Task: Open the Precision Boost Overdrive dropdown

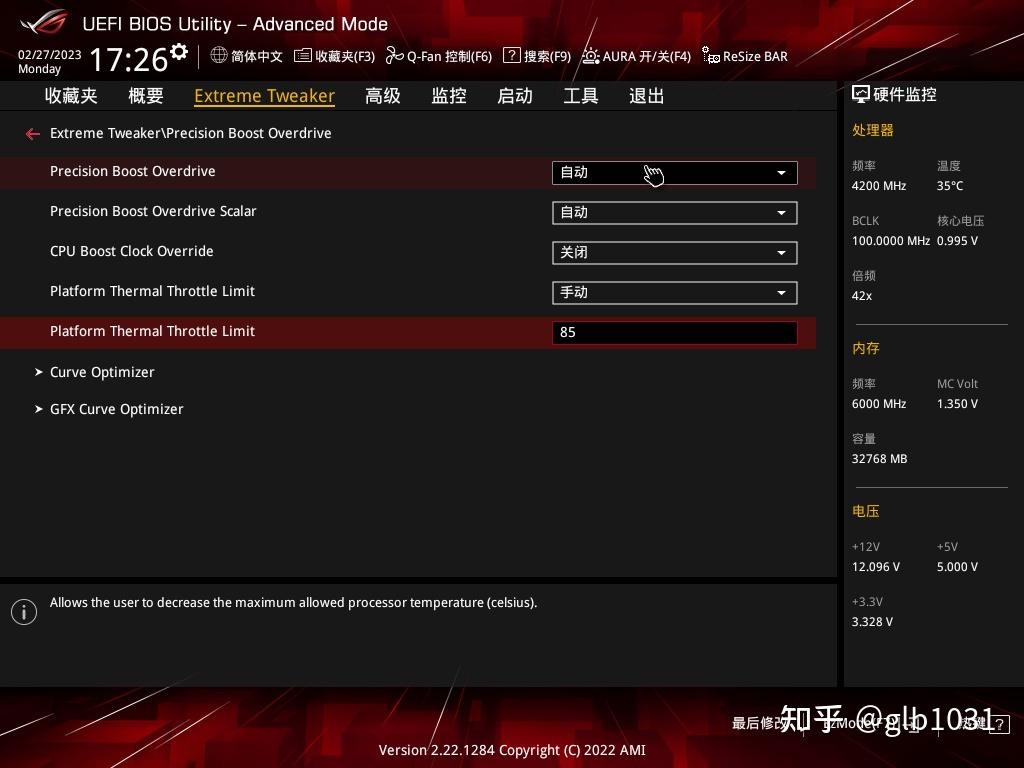Action: pyautogui.click(x=675, y=172)
